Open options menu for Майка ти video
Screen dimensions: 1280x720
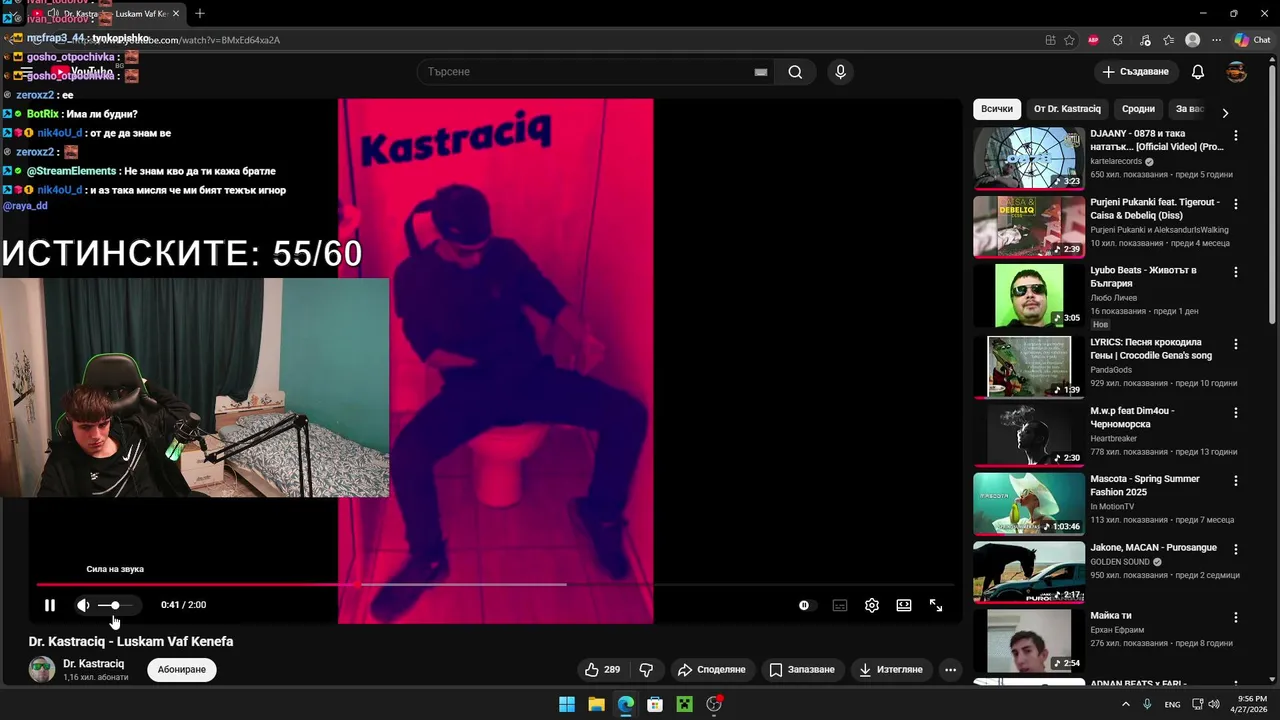pos(1236,617)
